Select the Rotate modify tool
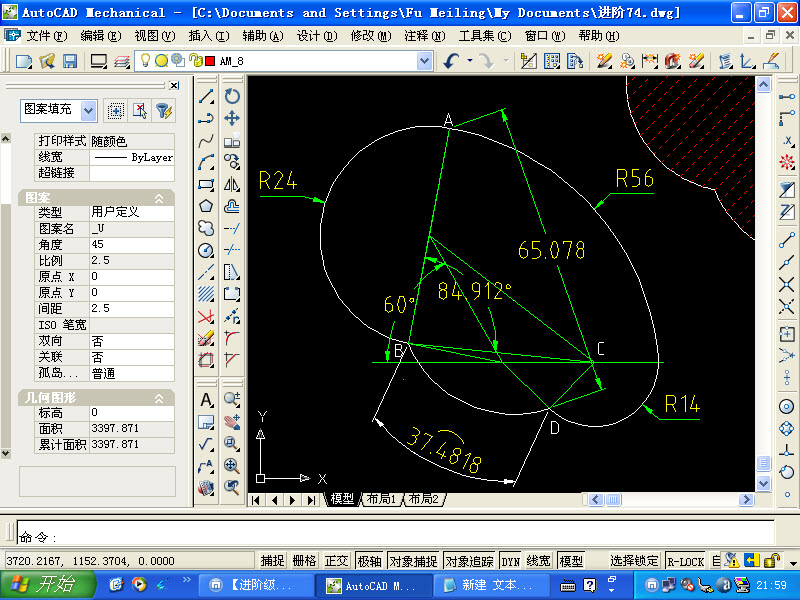800x600 pixels. [232, 96]
